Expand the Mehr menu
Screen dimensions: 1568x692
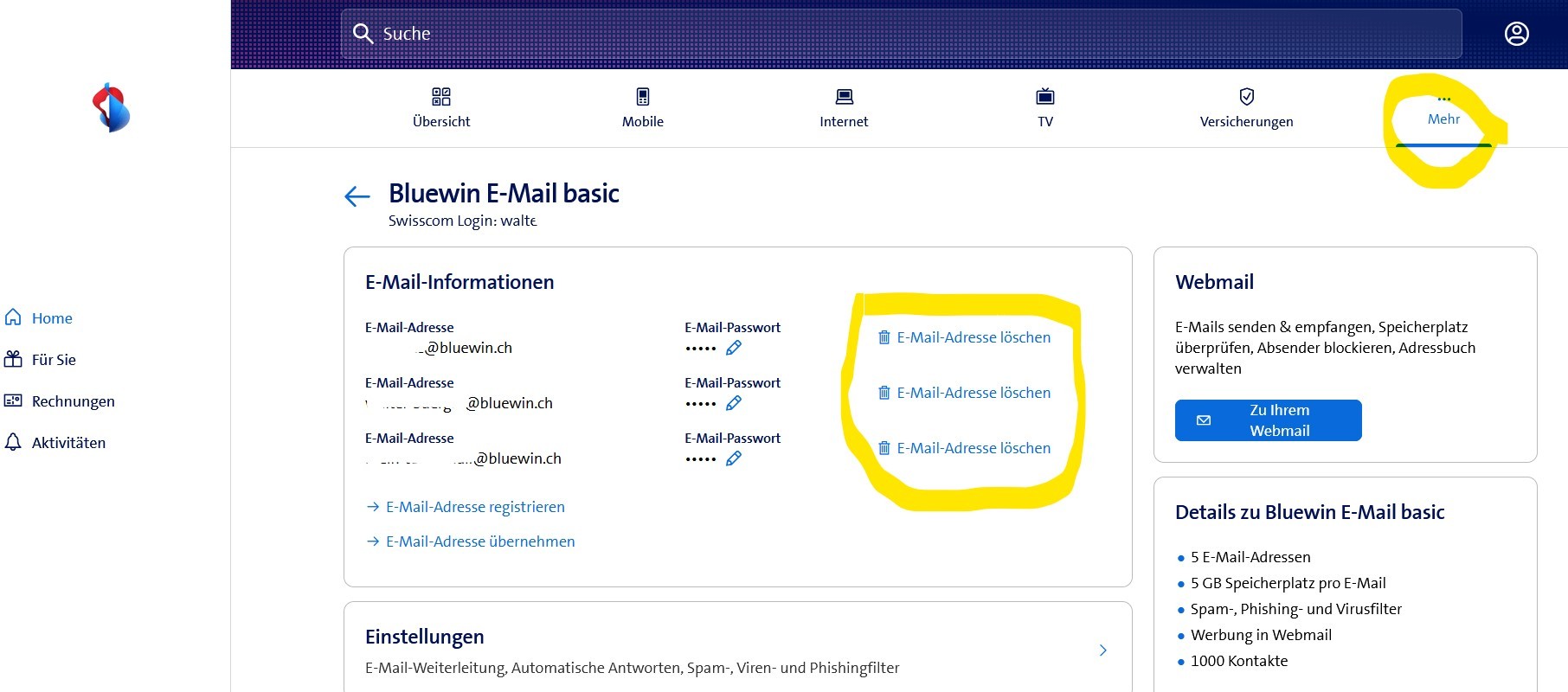click(1443, 111)
